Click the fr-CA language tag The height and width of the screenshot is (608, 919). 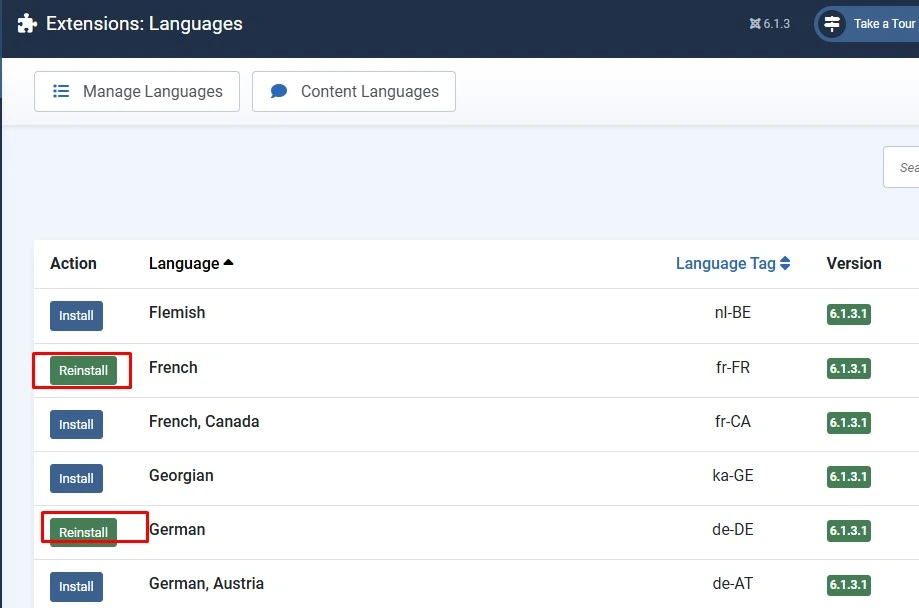pos(733,422)
